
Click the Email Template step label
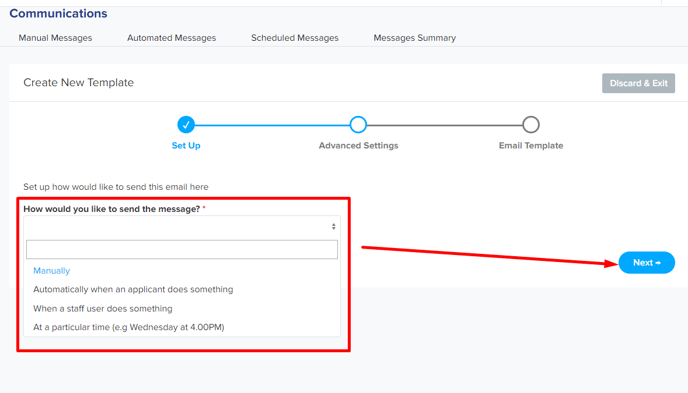[x=531, y=146]
